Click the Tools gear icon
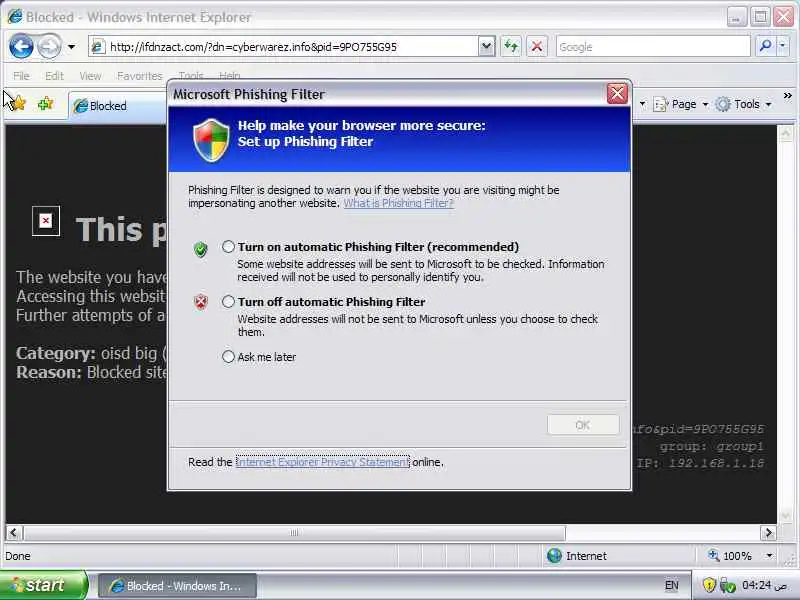The height and width of the screenshot is (600, 800). point(722,105)
